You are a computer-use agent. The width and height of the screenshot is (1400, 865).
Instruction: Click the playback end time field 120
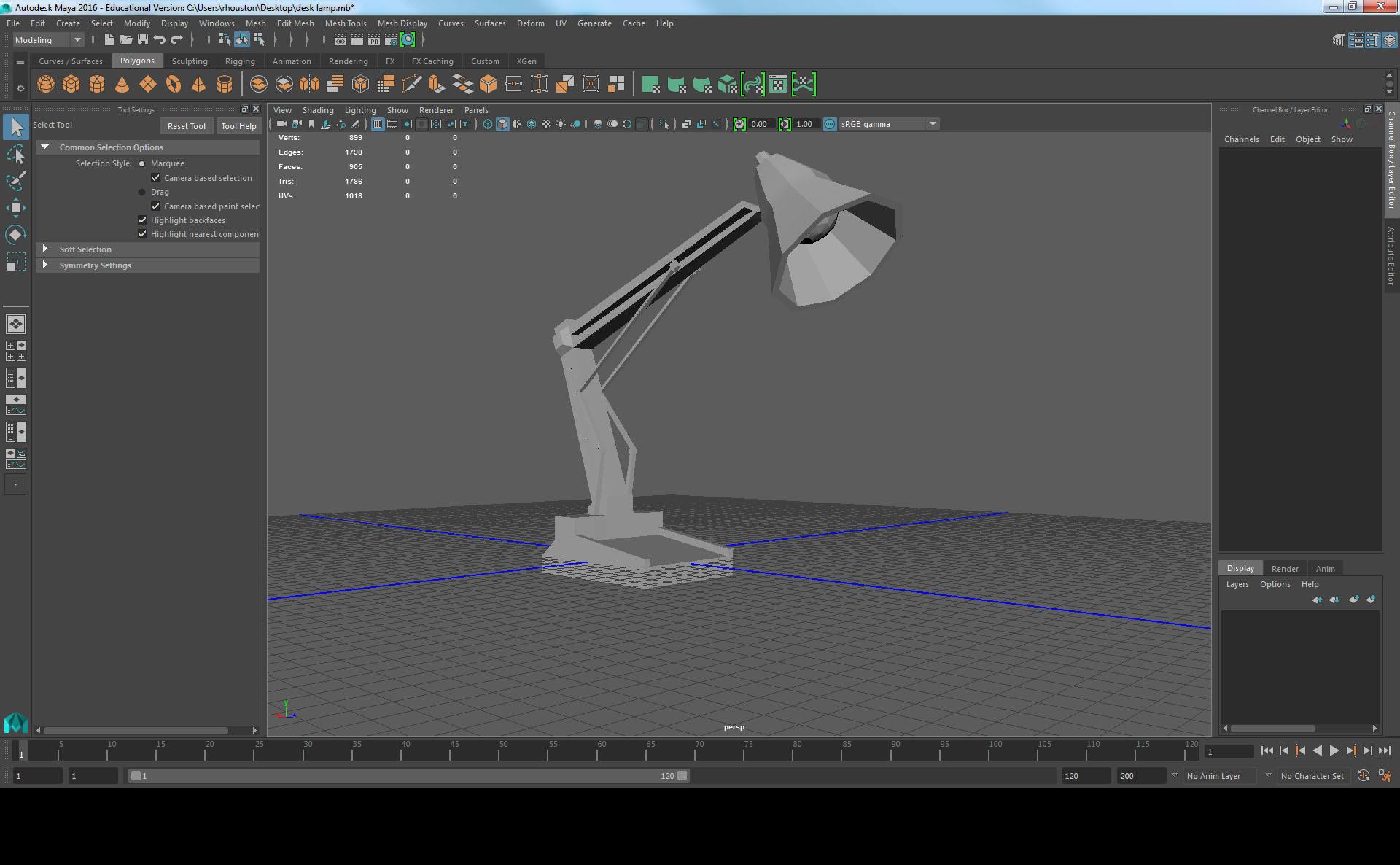(x=1086, y=776)
